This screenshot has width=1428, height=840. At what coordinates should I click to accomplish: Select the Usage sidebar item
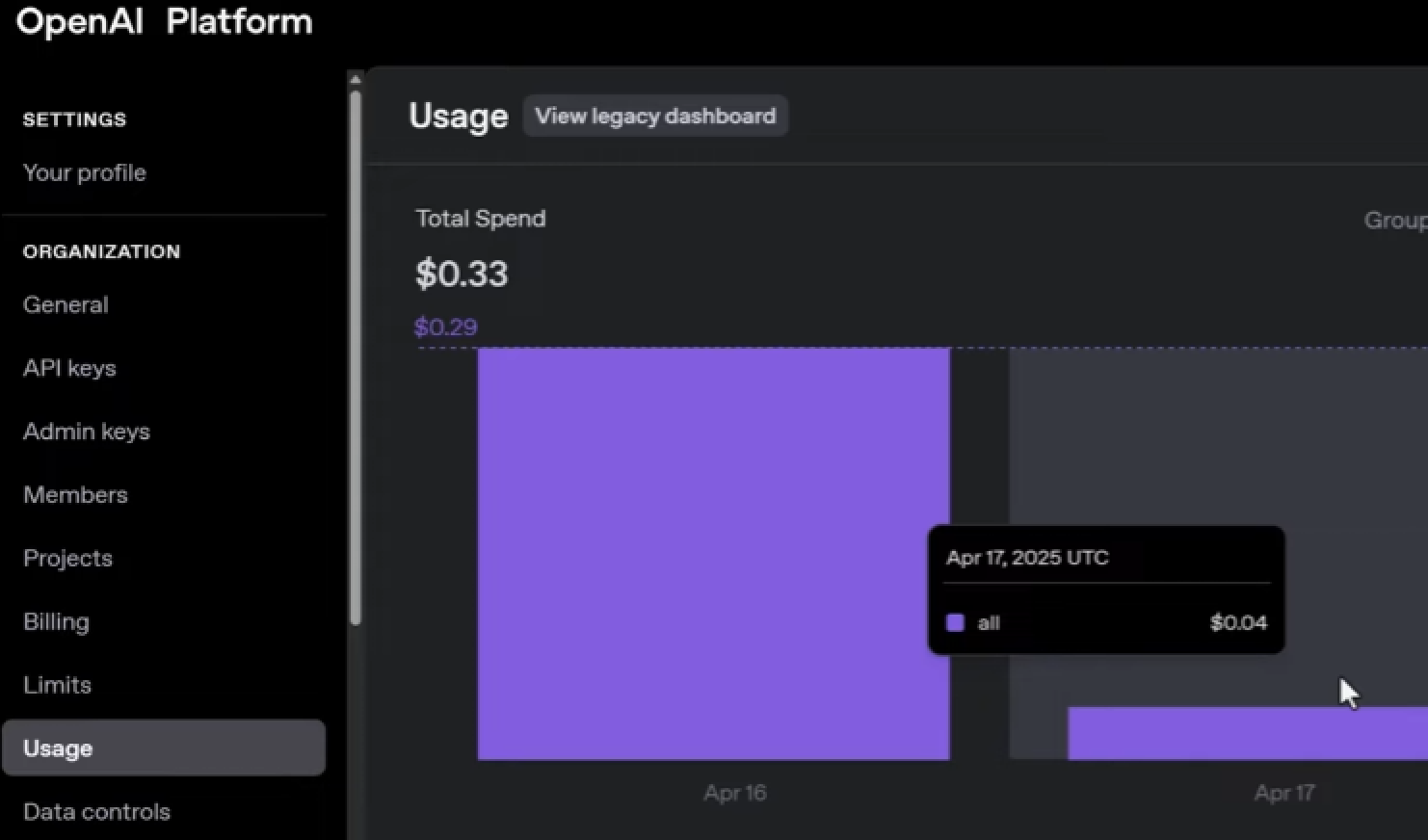164,748
